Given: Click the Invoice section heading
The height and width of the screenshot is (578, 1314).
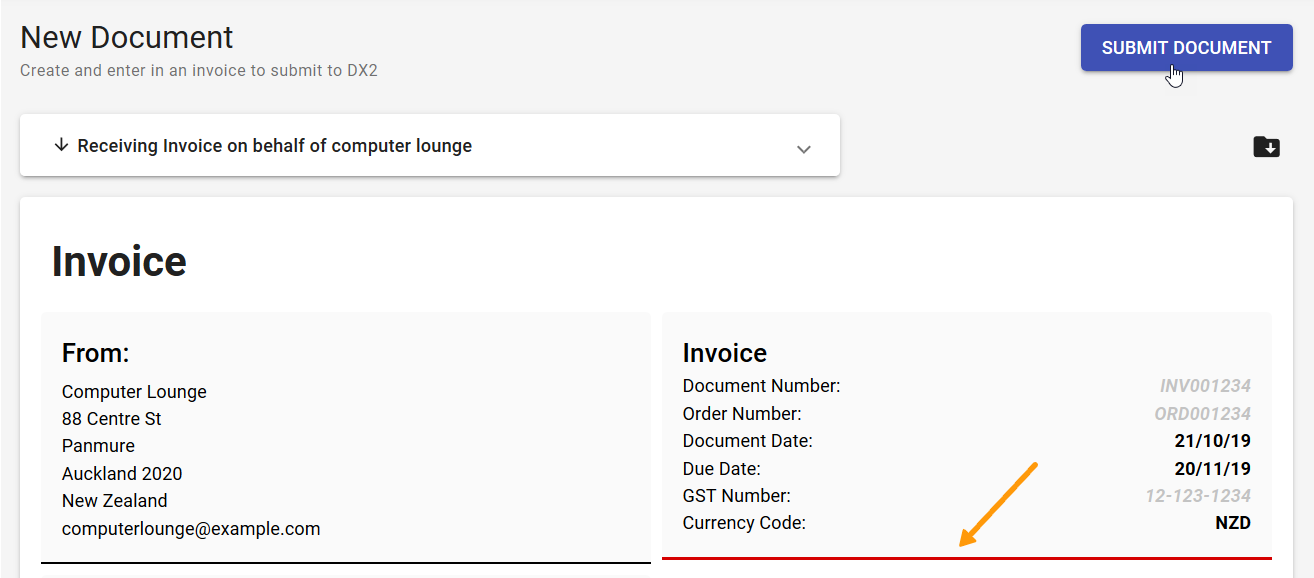Looking at the screenshot, I should (724, 352).
